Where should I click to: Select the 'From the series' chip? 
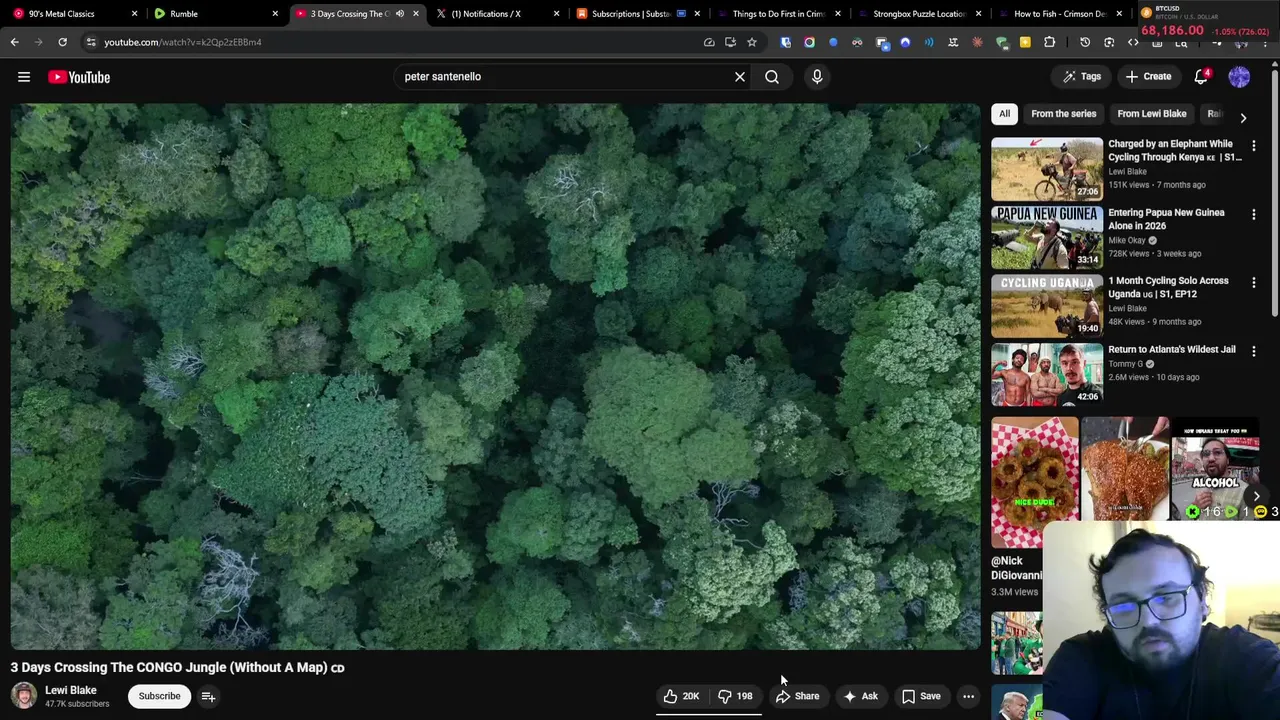1063,114
